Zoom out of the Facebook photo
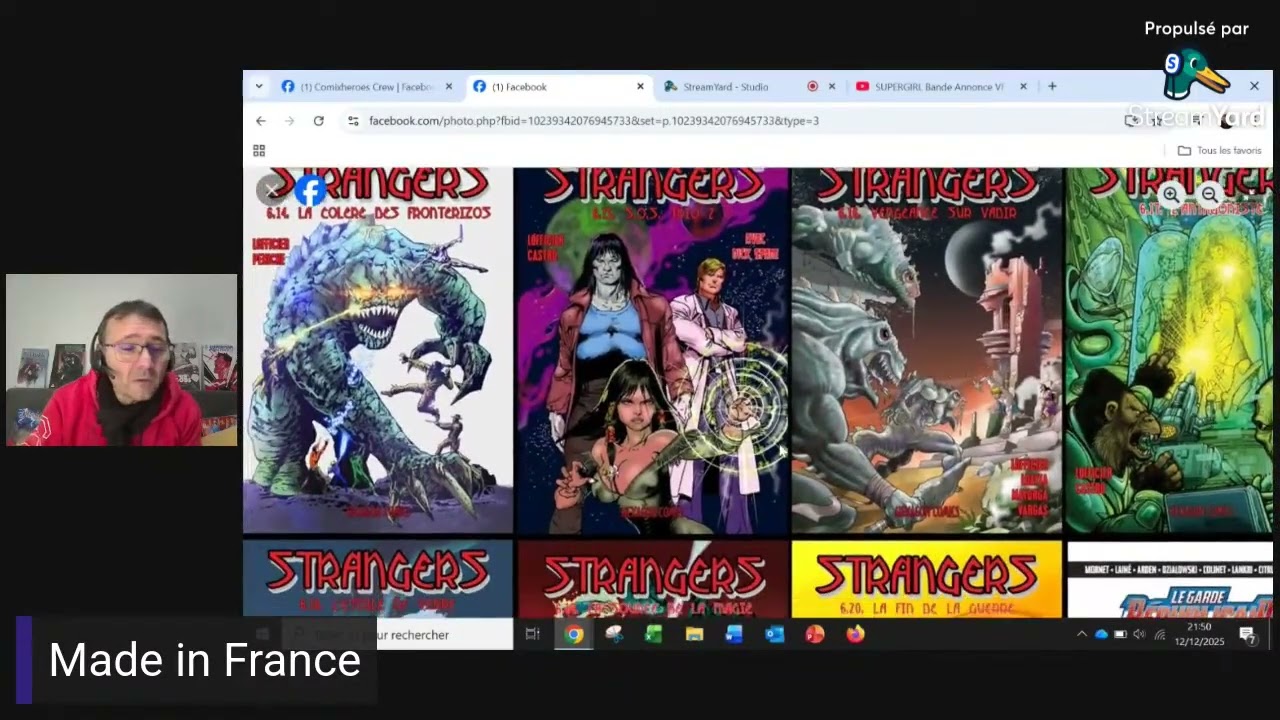The width and height of the screenshot is (1280, 720). 1209,195
